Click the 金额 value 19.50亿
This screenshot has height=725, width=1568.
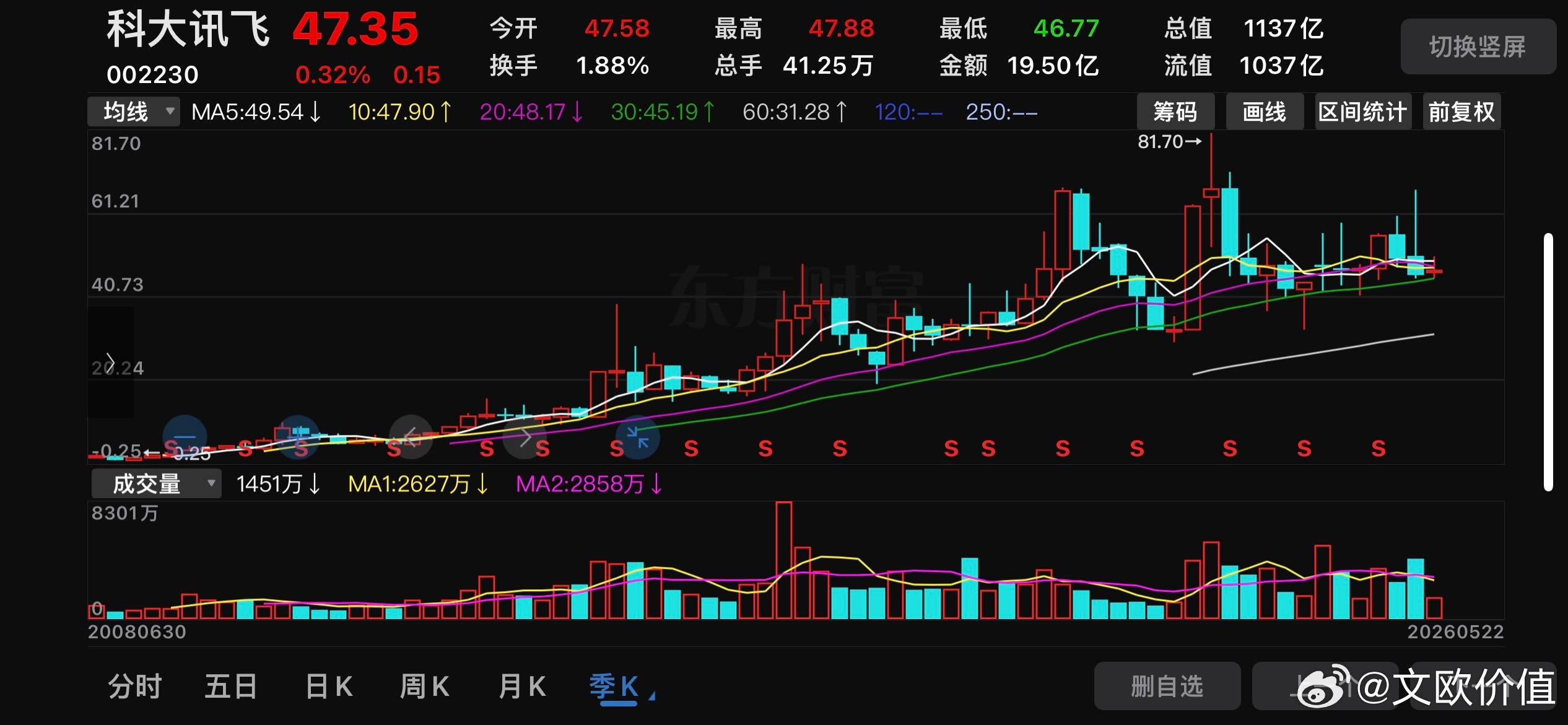point(1053,66)
